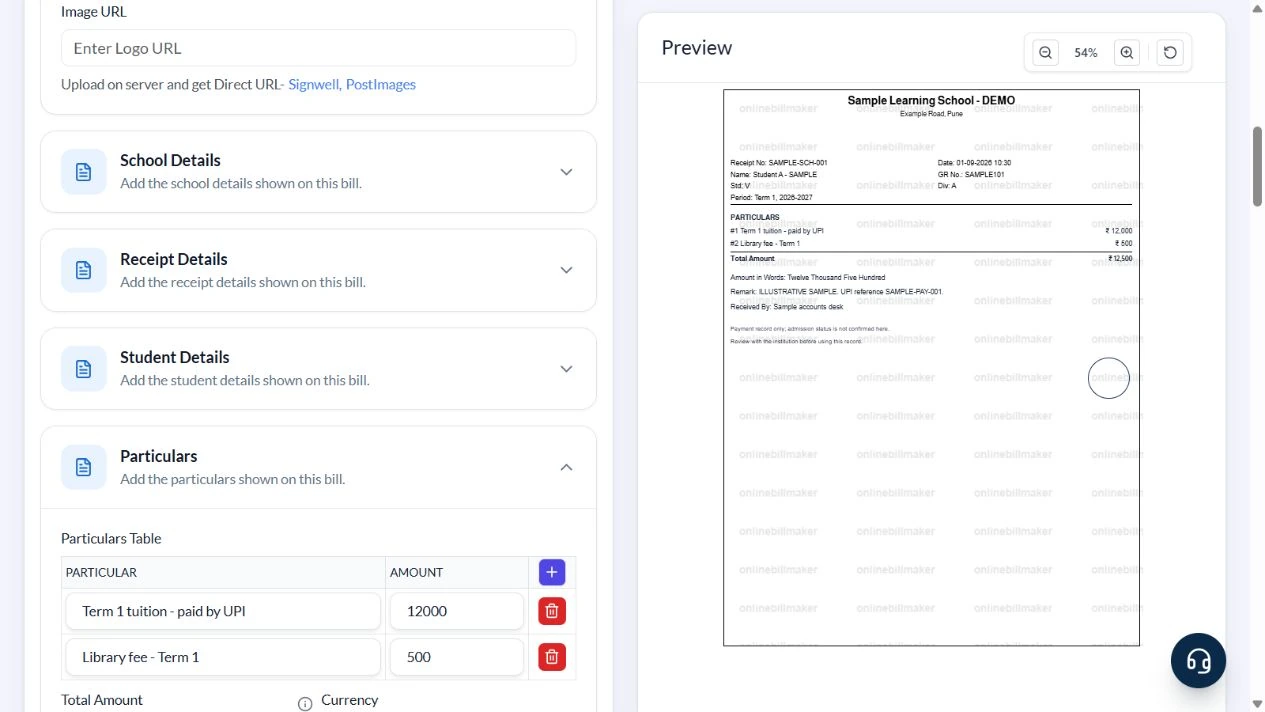Viewport: 1265px width, 712px height.
Task: Click the Particulars Table label
Action: click(111, 538)
